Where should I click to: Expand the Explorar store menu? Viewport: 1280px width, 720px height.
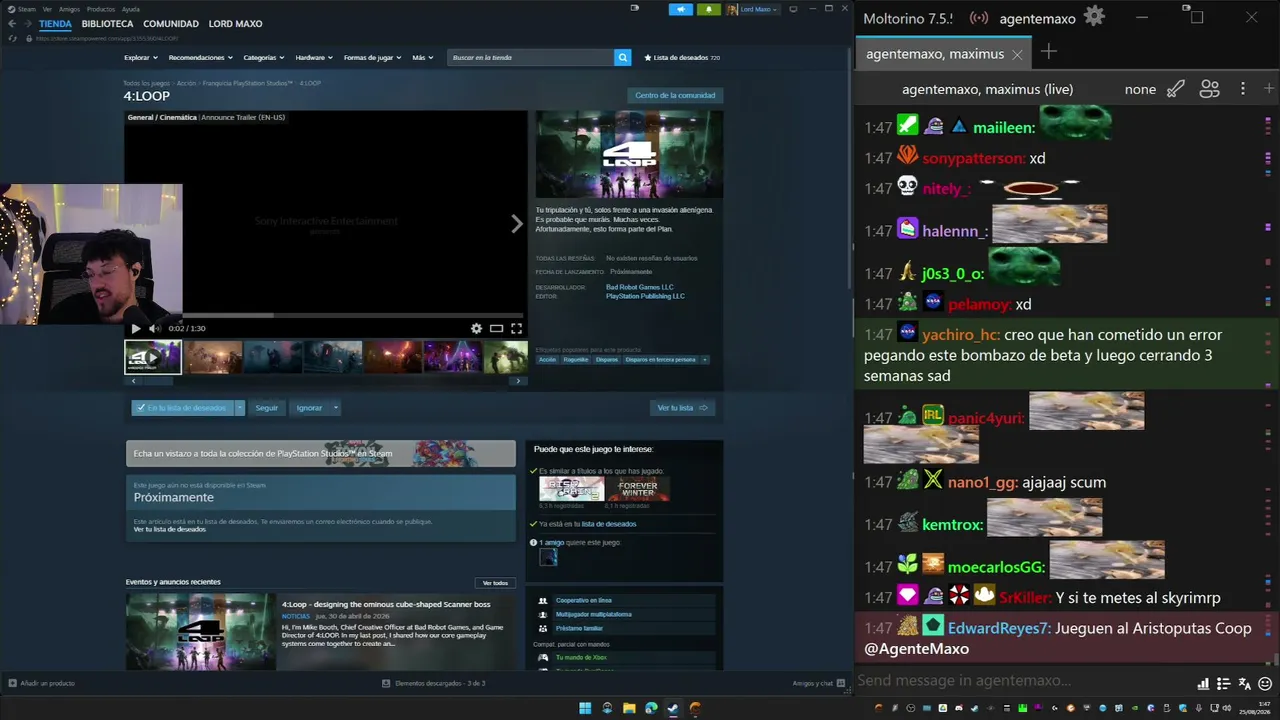(140, 58)
